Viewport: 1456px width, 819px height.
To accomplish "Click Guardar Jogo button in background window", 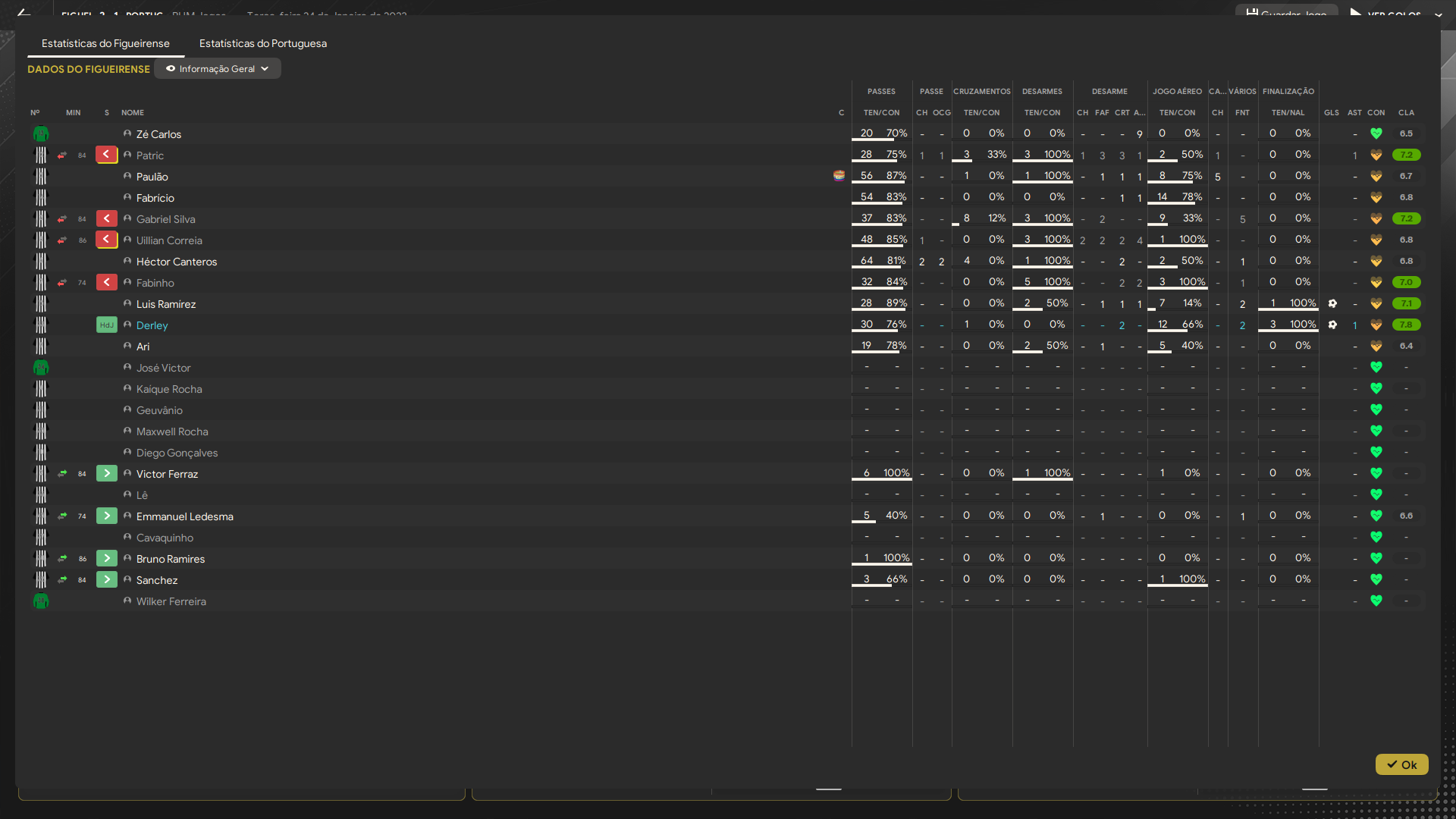I will pos(1286,12).
